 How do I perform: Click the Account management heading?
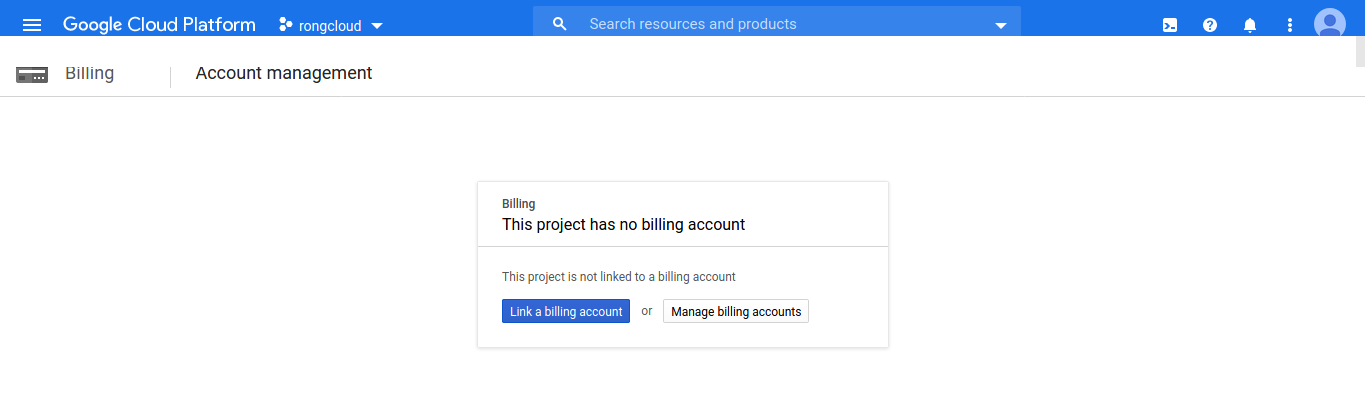coord(284,73)
